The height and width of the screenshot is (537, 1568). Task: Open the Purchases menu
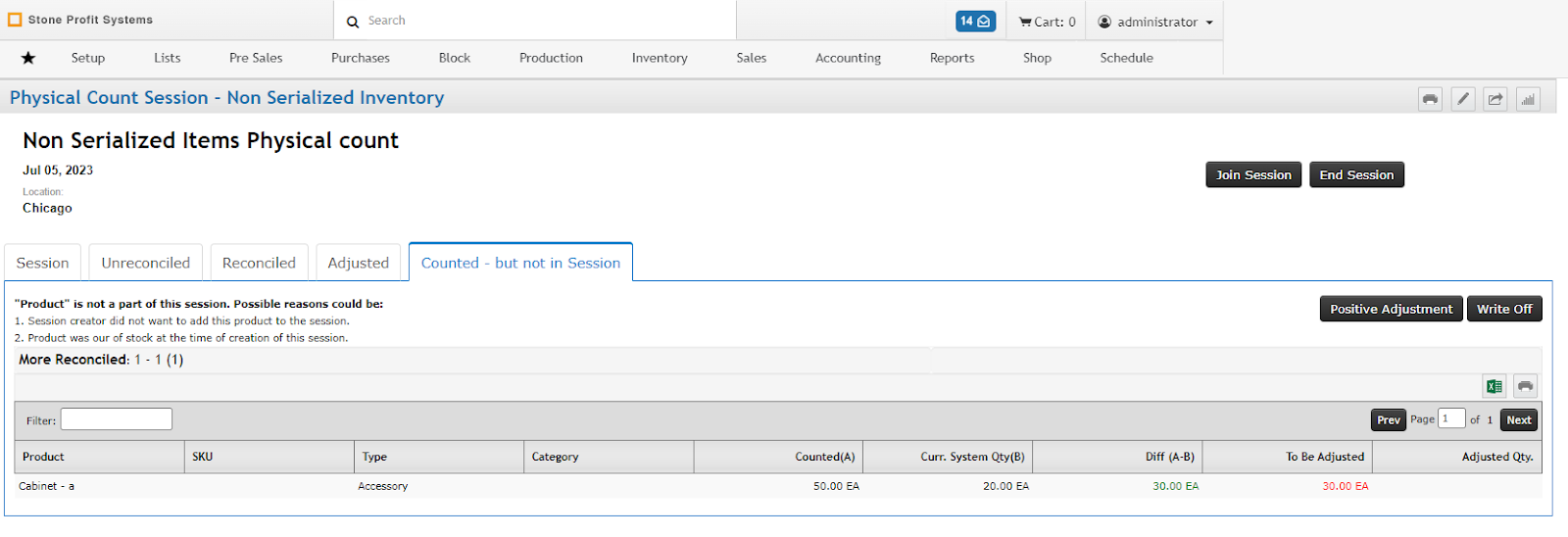[361, 58]
